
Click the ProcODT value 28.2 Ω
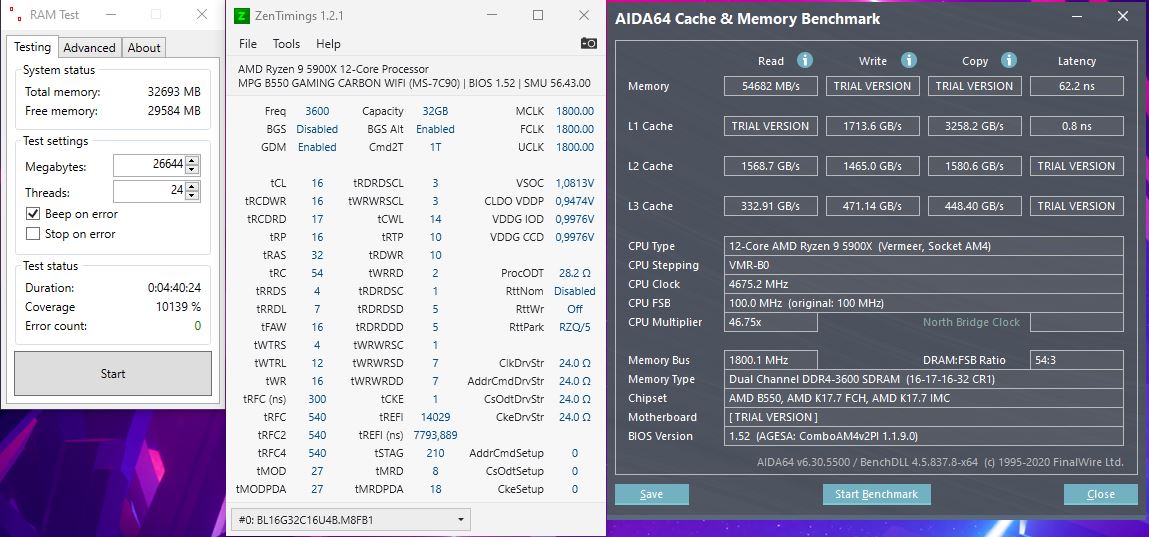(574, 273)
